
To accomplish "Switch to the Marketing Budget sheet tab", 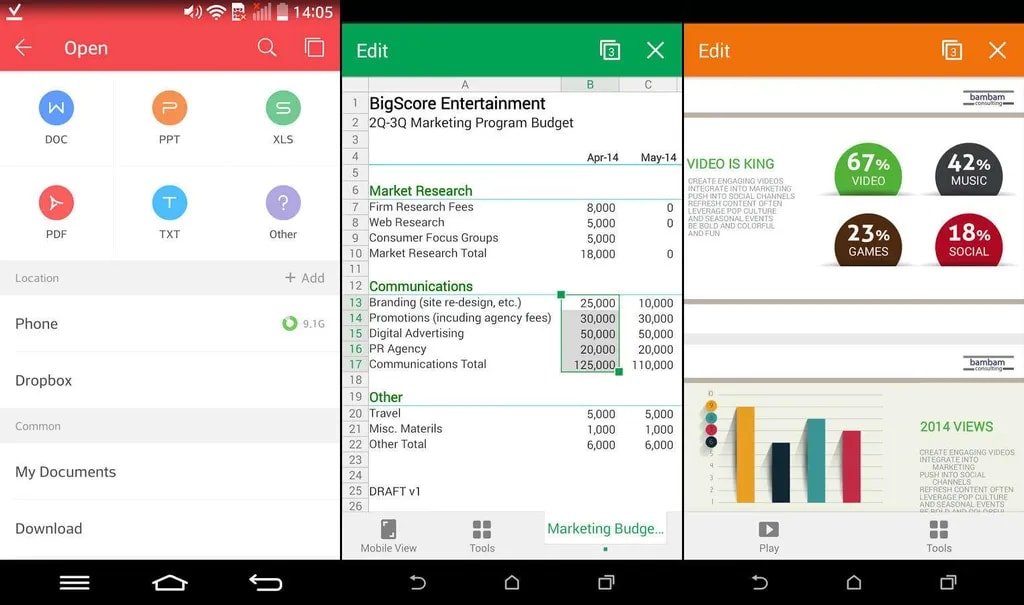I will coord(605,529).
